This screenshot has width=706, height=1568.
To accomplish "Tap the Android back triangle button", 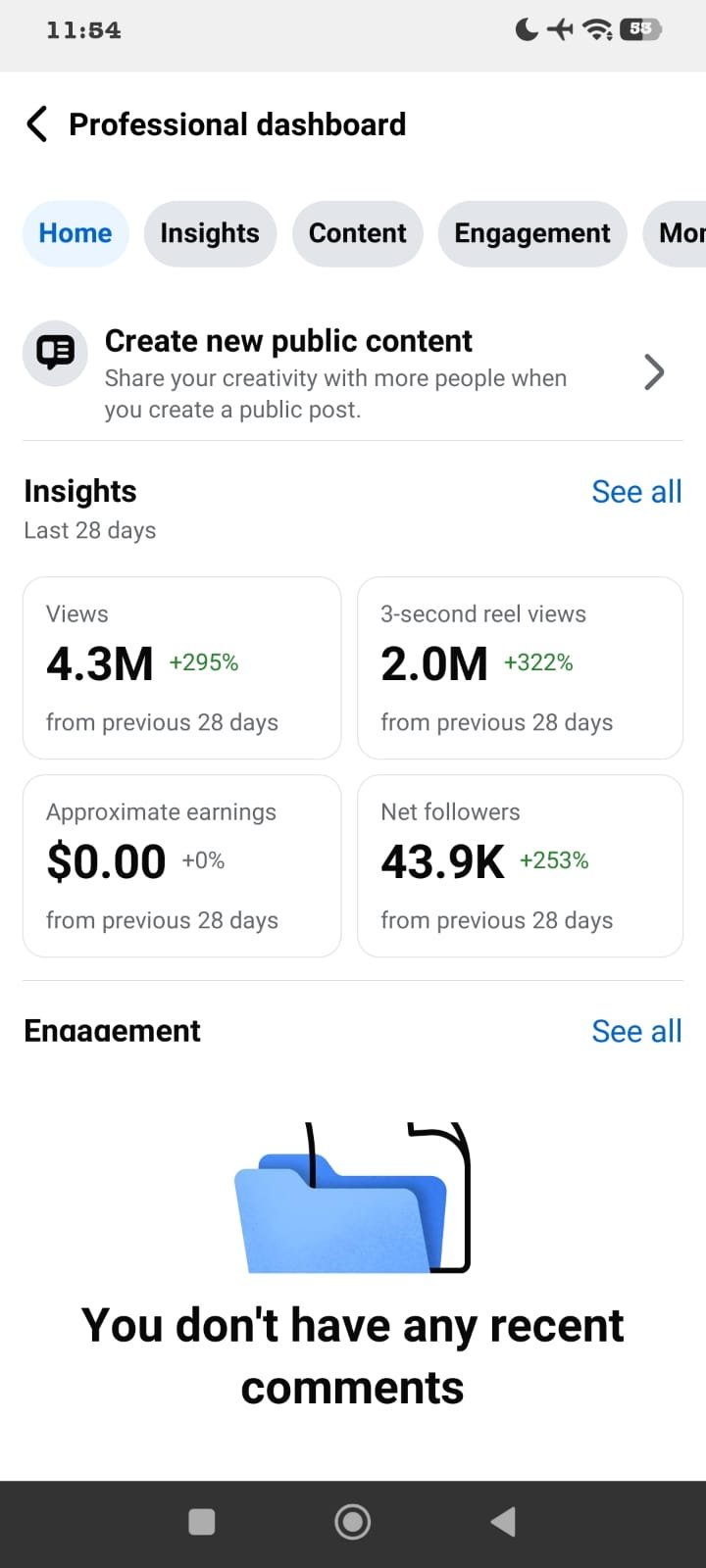I will point(503,1522).
